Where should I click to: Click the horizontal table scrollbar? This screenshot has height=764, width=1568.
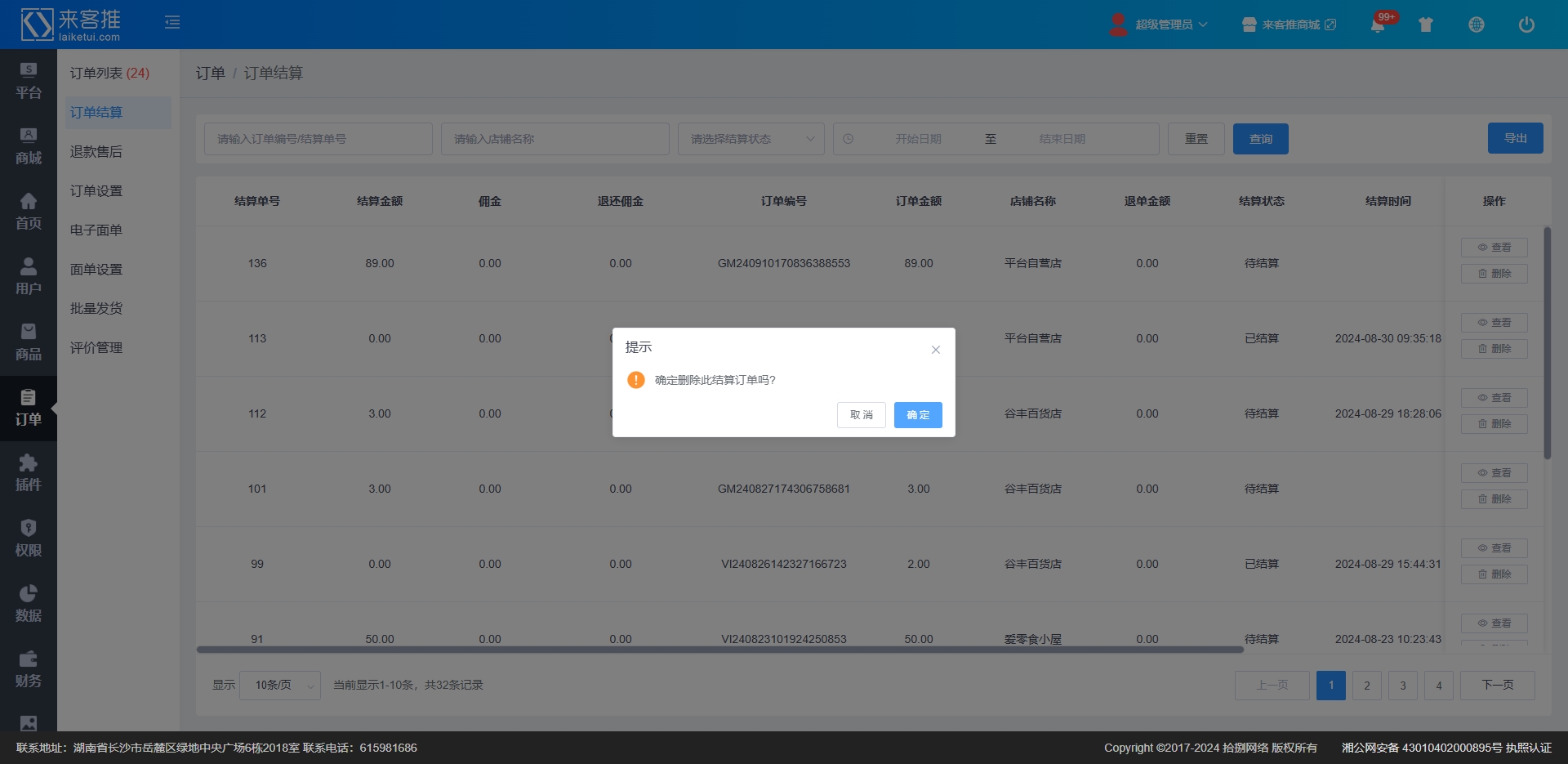[719, 650]
